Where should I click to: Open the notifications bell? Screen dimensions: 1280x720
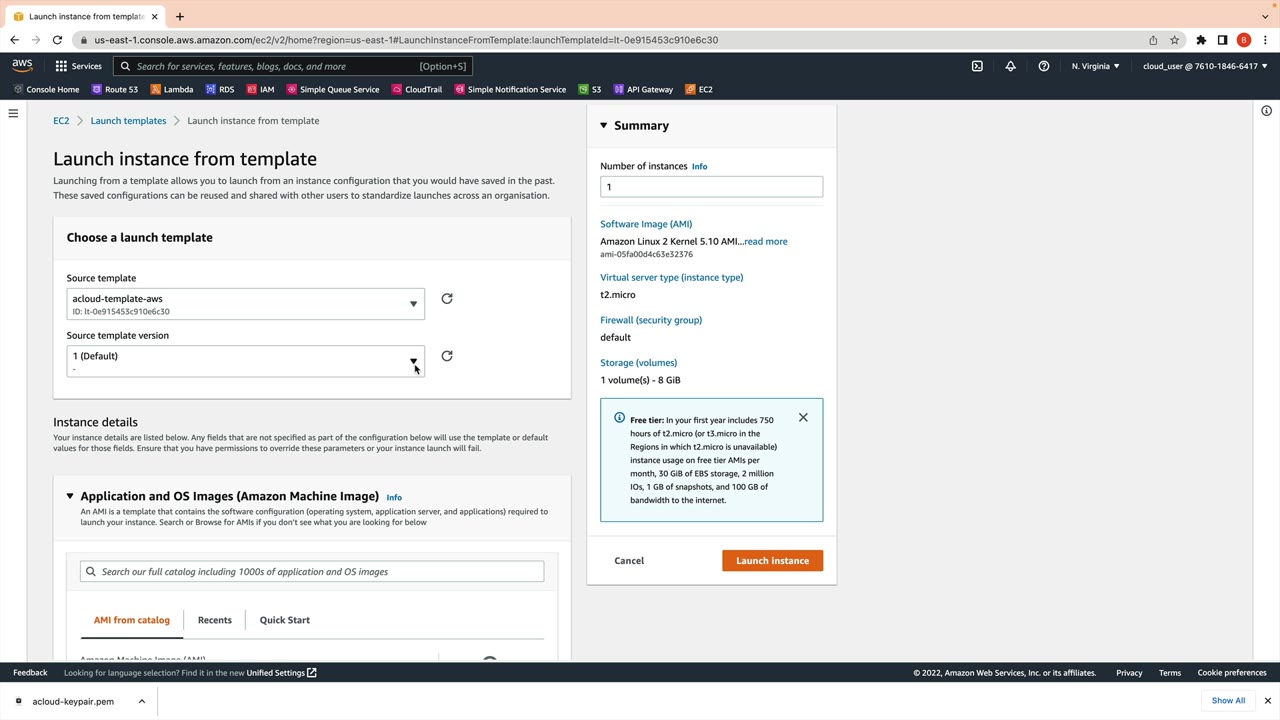tap(1010, 66)
